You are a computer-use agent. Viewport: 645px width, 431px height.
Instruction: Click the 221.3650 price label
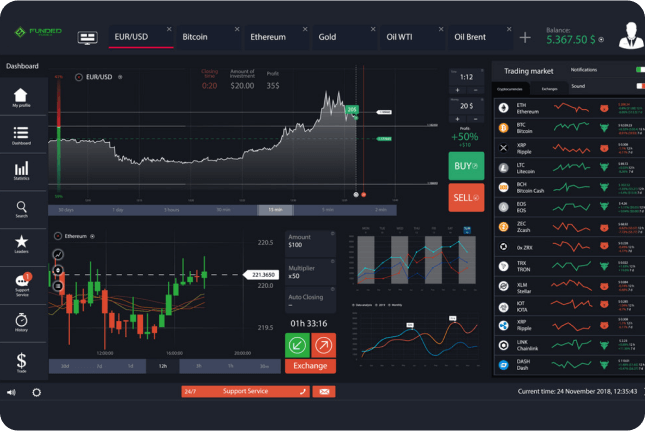coord(261,275)
